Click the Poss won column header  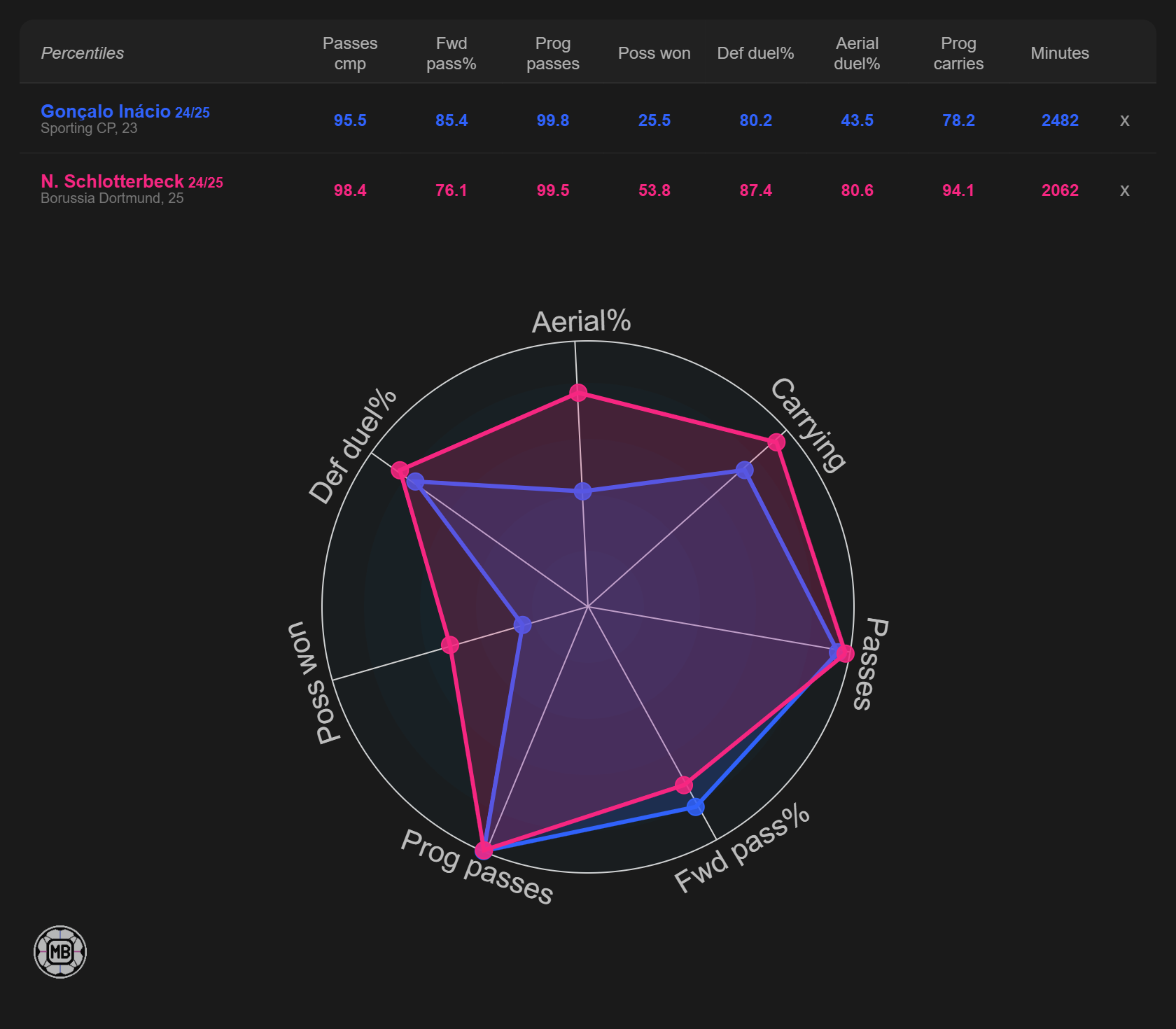point(654,53)
